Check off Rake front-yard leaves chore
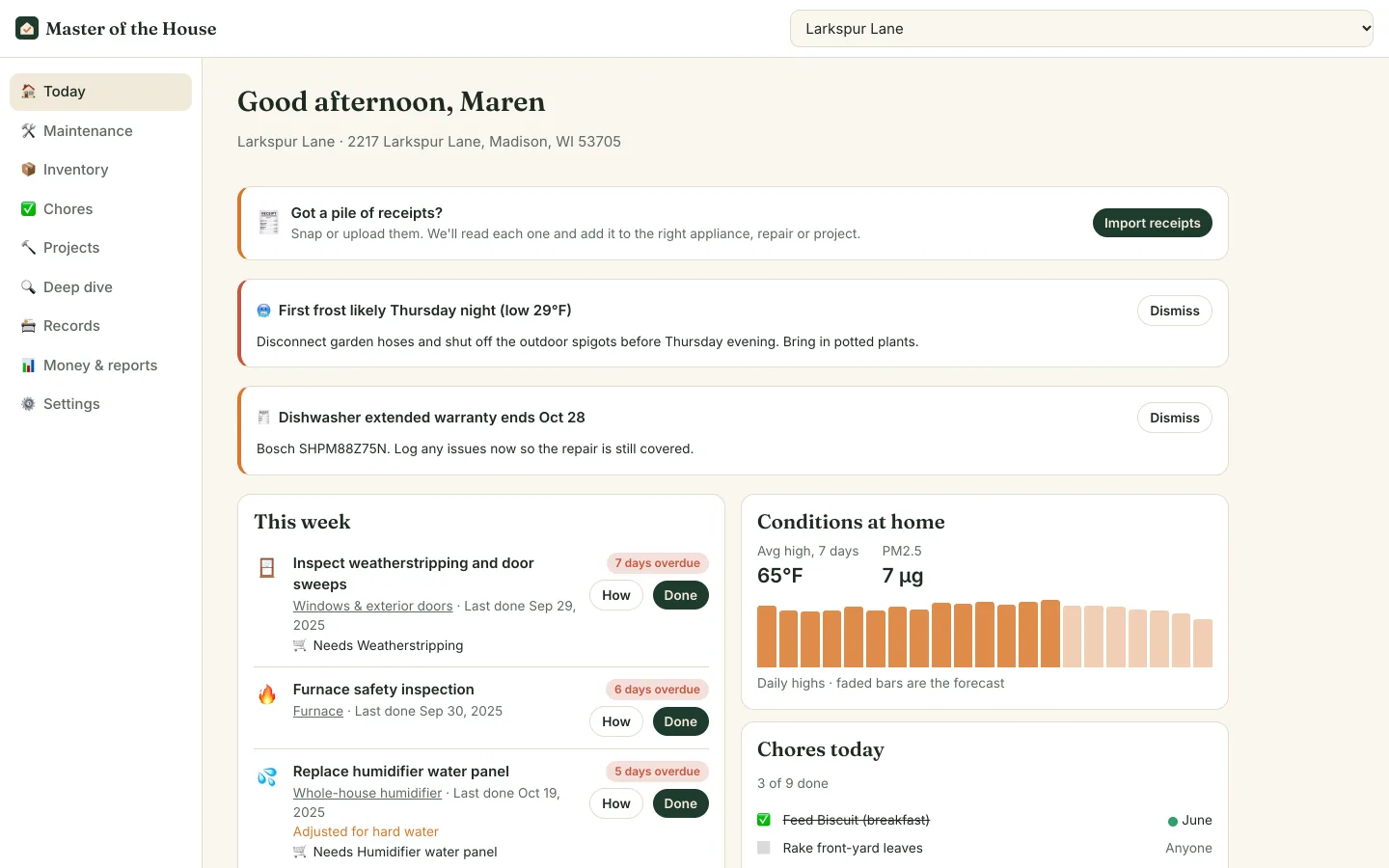The height and width of the screenshot is (868, 1389). 764,848
